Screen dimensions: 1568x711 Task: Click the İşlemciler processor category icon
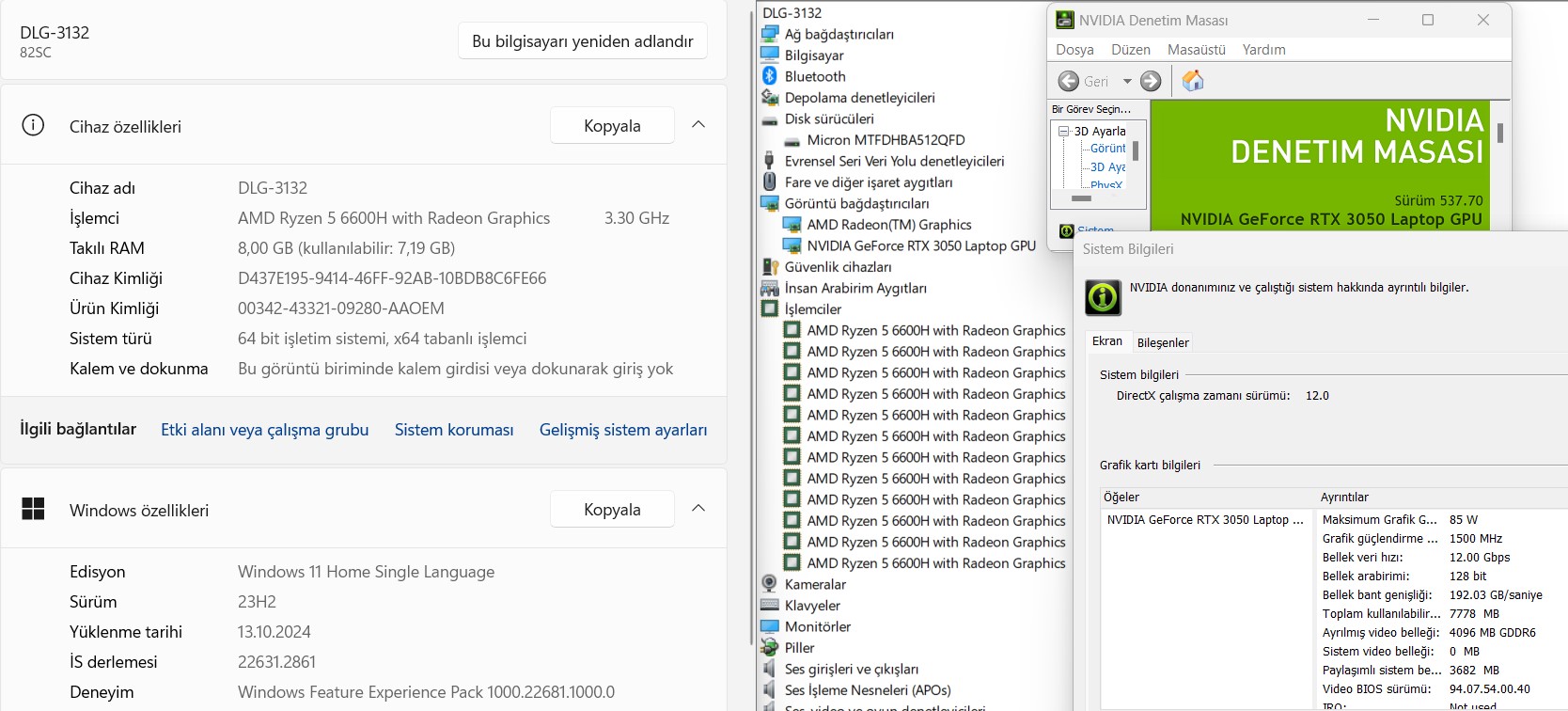[770, 308]
